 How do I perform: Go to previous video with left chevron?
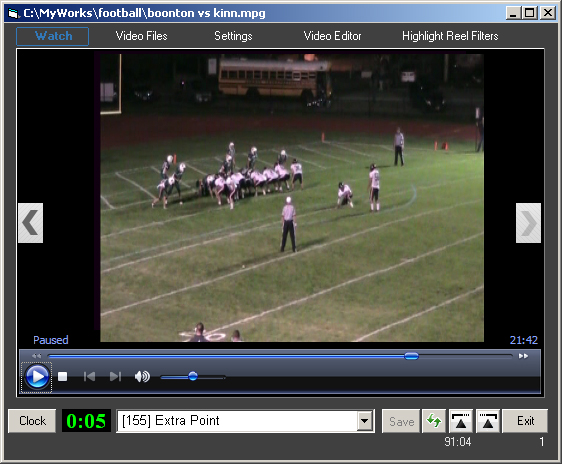pyautogui.click(x=30, y=223)
